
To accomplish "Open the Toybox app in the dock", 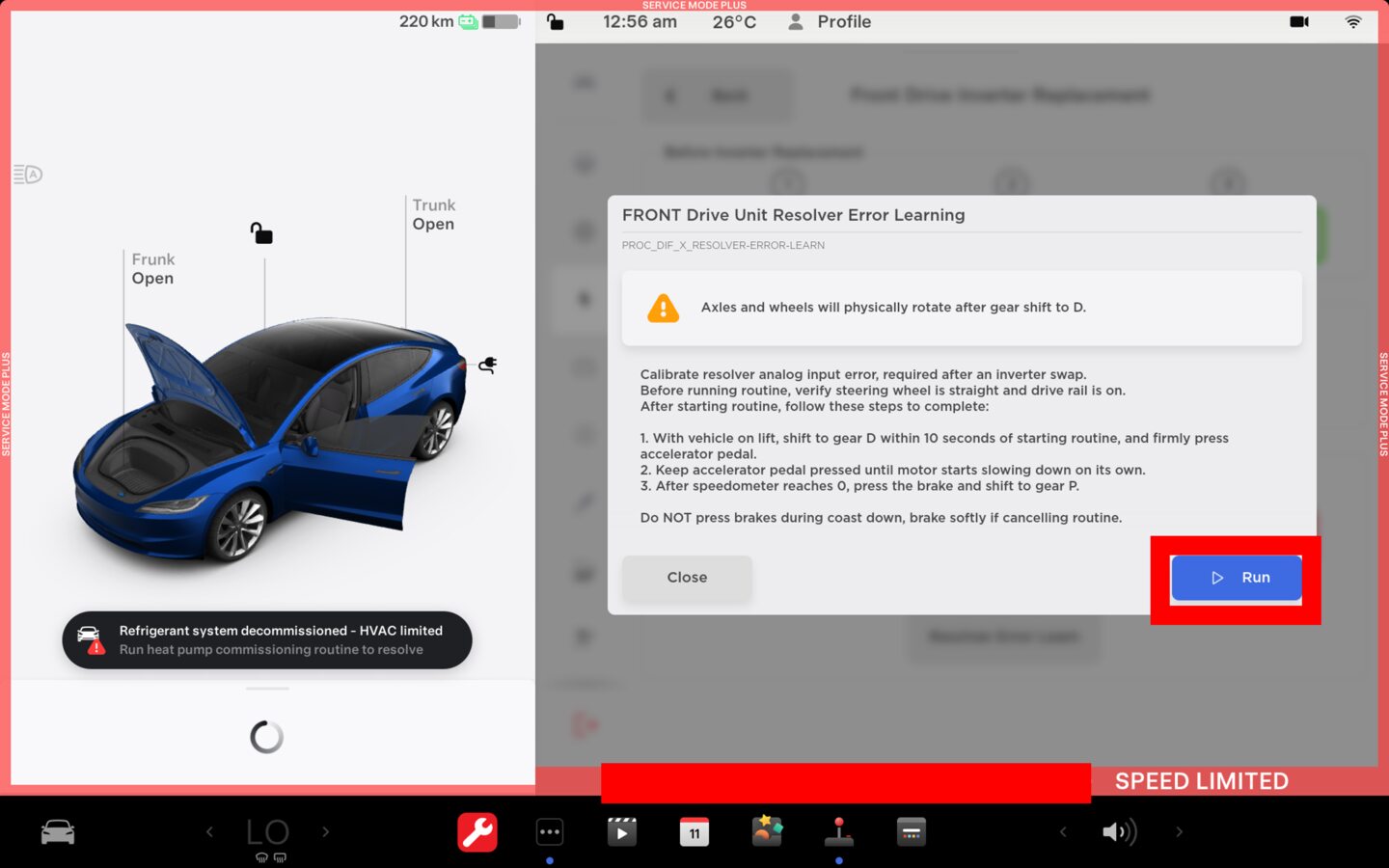I will click(767, 830).
